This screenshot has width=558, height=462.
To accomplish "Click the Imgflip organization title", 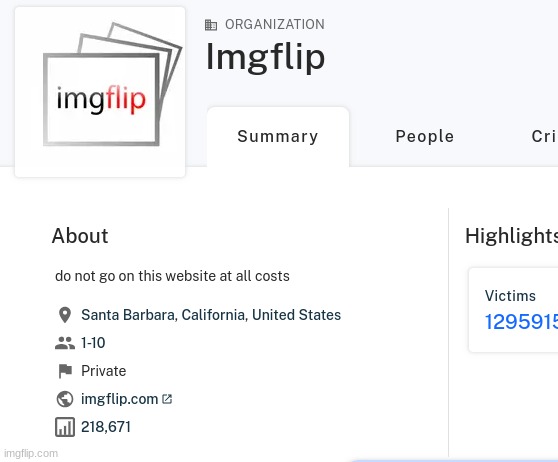I will coord(265,57).
